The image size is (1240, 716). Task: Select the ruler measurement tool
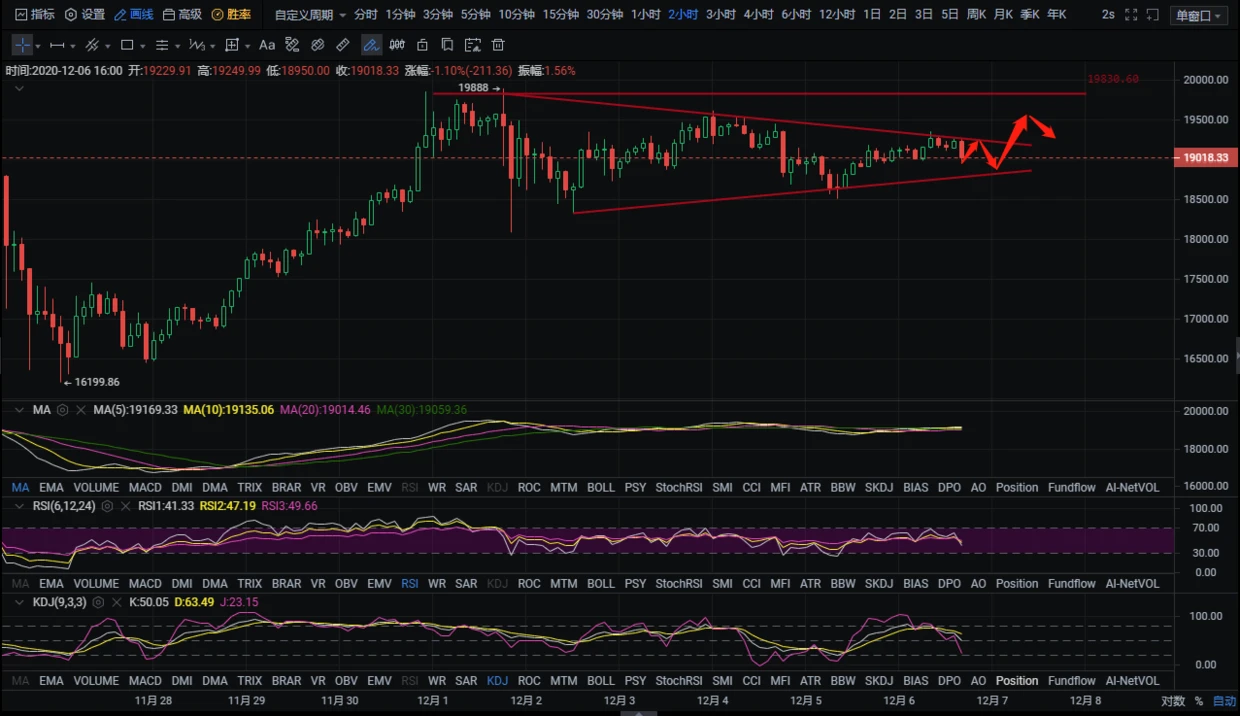tap(343, 45)
